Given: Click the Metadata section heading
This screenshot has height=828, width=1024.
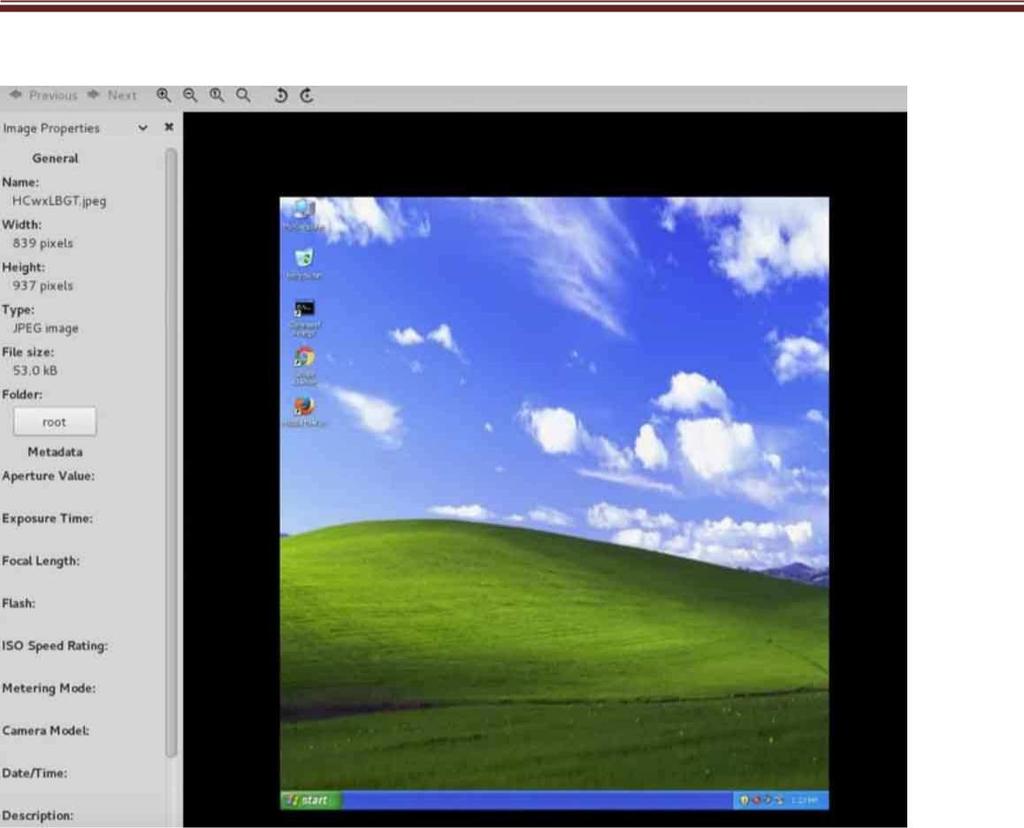Looking at the screenshot, I should click(55, 452).
